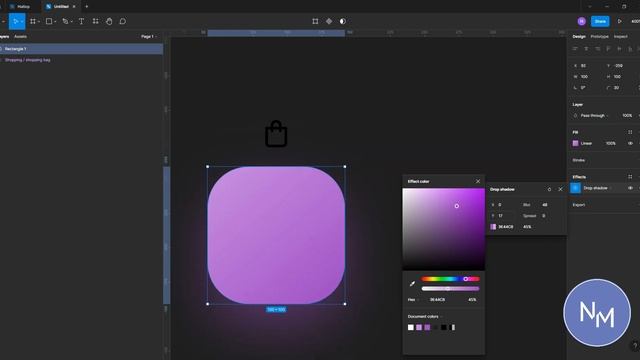Close the Drop shadow popup
The height and width of the screenshot is (360, 640).
tap(560, 189)
